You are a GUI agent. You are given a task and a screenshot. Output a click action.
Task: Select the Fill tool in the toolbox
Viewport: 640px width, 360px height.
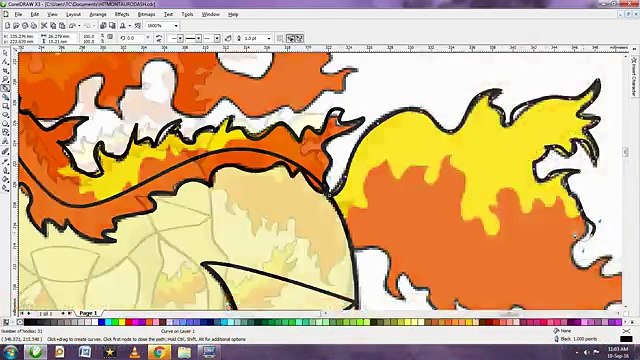[5, 179]
